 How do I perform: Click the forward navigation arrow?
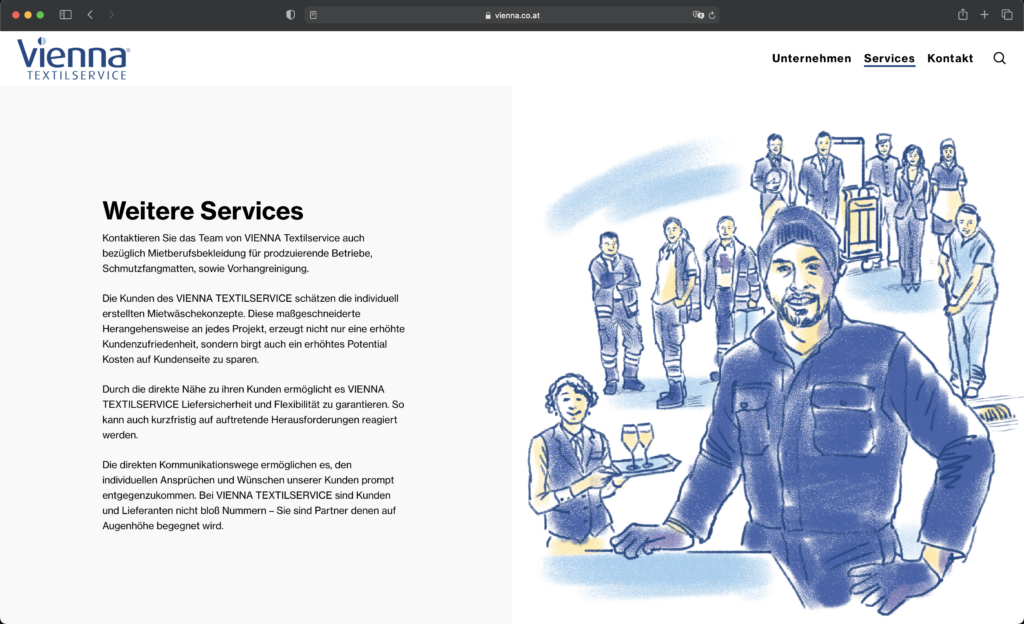point(111,15)
